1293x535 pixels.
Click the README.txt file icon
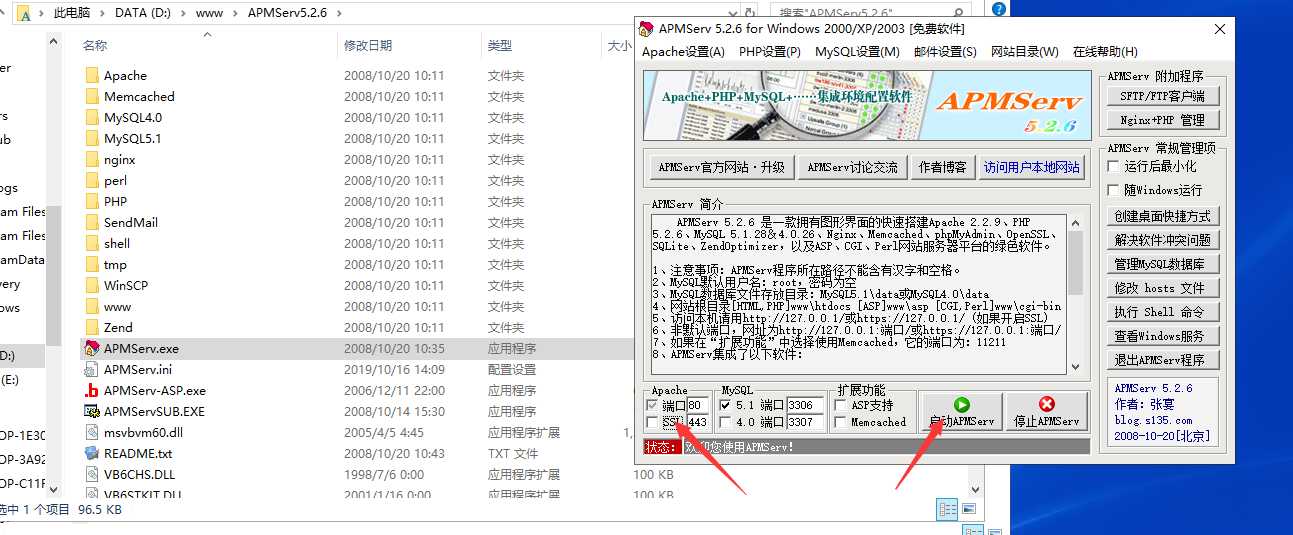coord(92,453)
